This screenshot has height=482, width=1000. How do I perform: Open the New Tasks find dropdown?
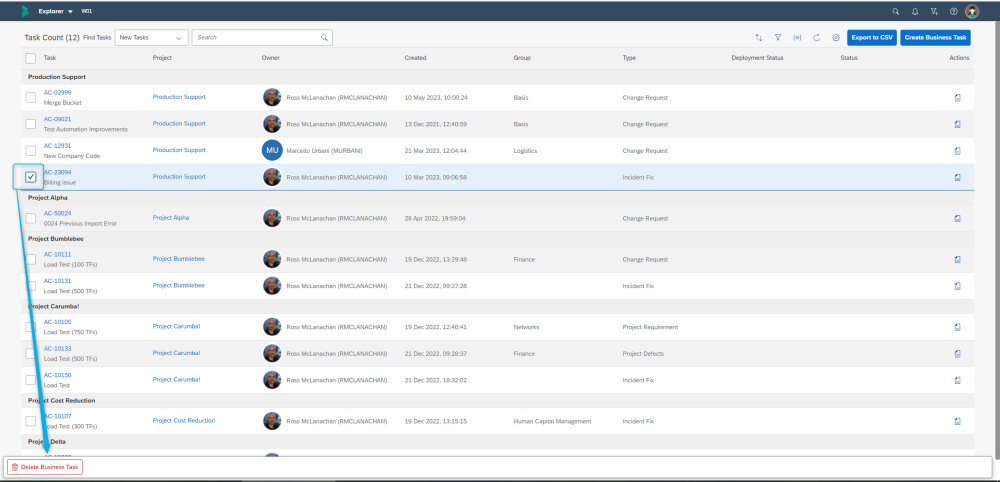click(x=152, y=38)
